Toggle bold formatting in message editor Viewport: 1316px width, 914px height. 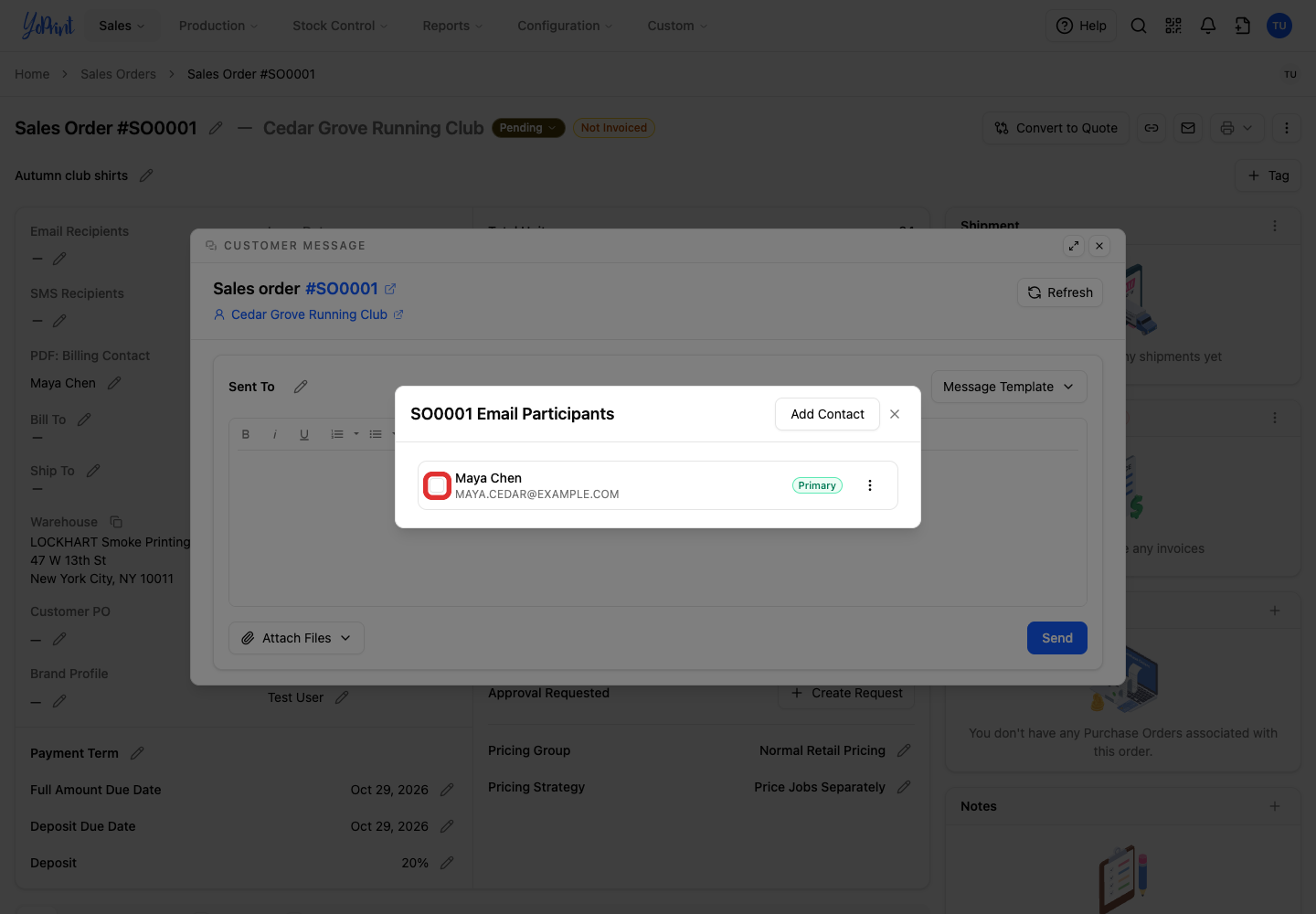pyautogui.click(x=246, y=434)
